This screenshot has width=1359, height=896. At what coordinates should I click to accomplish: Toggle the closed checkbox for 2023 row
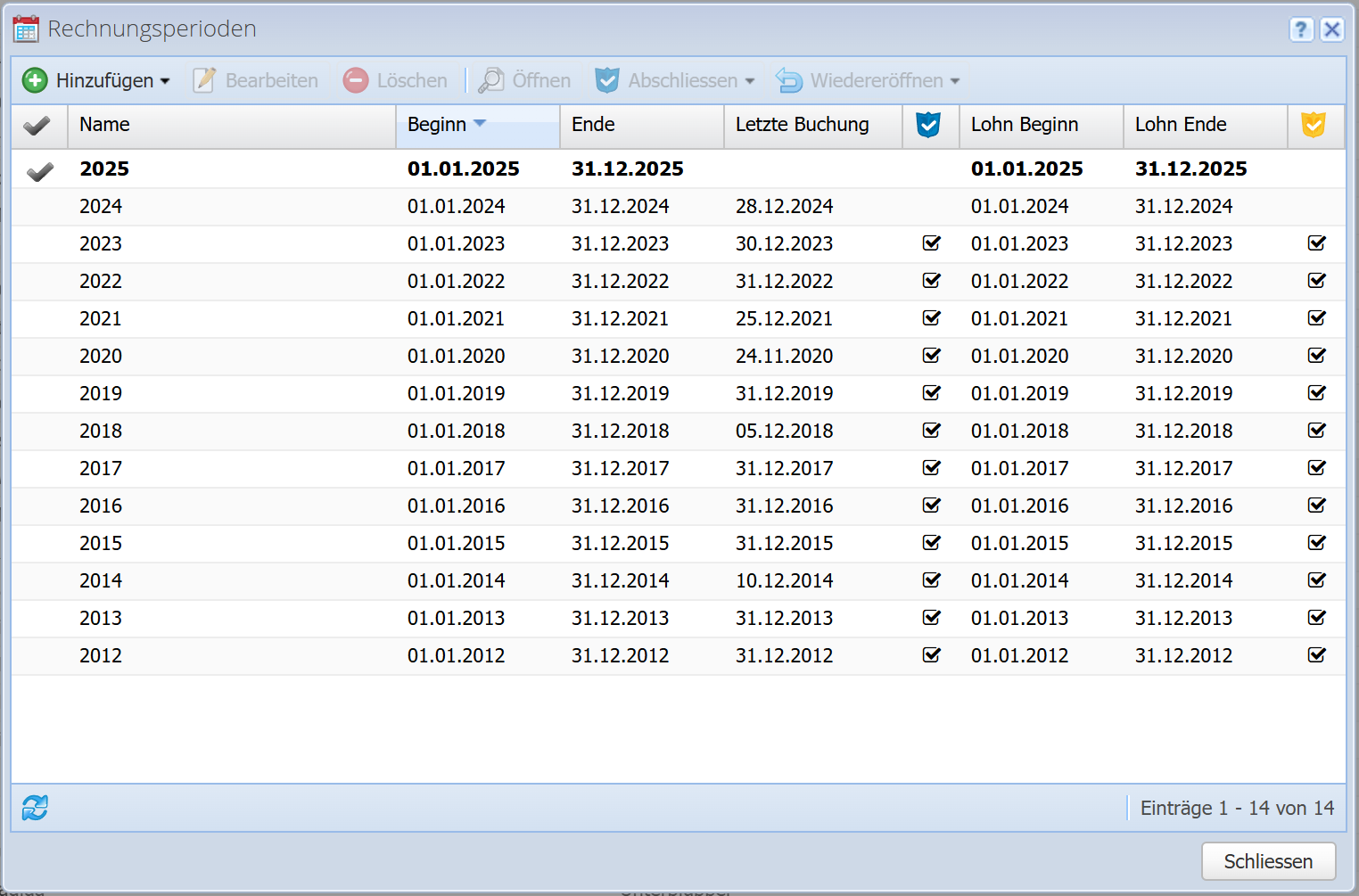point(931,243)
